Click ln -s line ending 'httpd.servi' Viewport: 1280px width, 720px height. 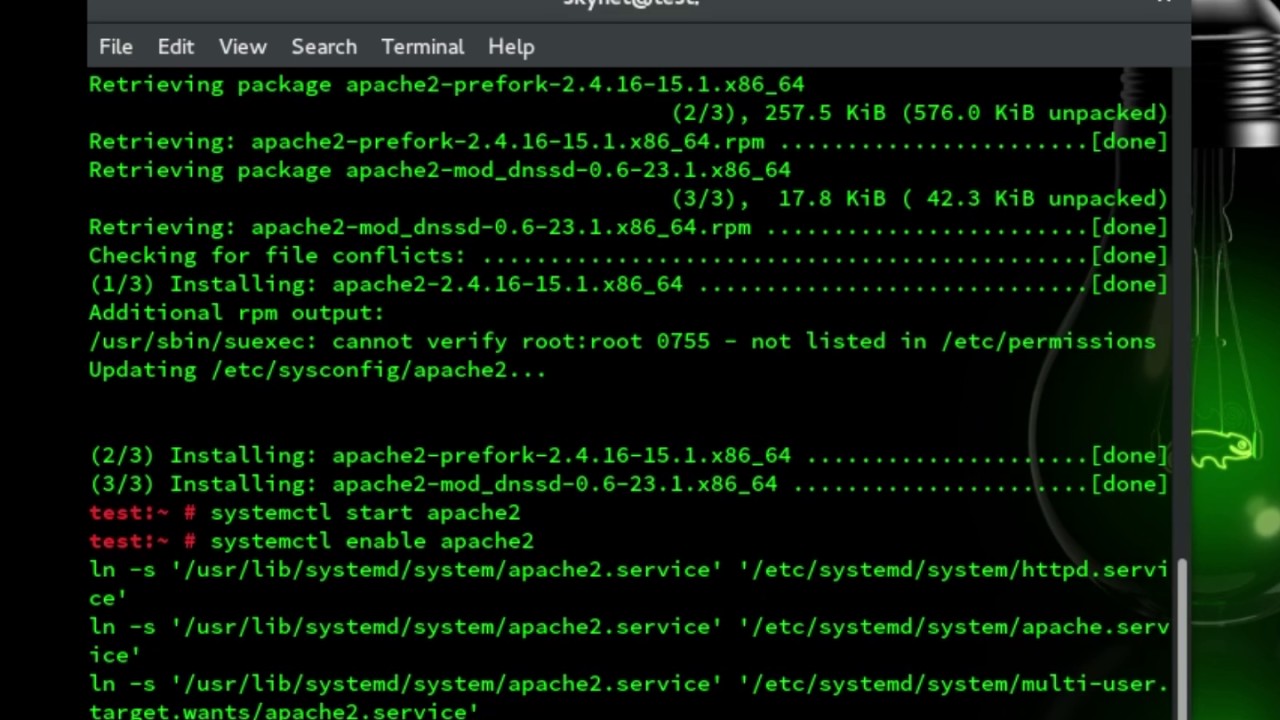tap(628, 570)
